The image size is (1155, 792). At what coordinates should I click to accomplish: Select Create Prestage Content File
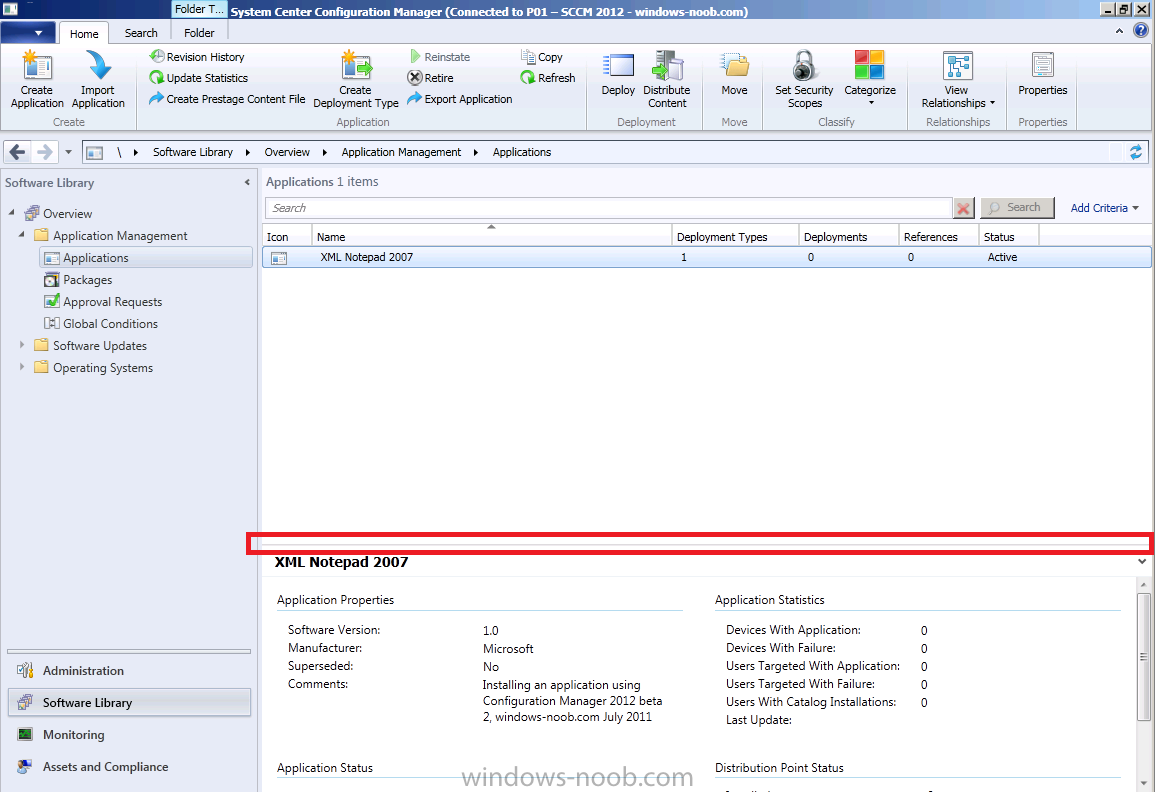227,99
